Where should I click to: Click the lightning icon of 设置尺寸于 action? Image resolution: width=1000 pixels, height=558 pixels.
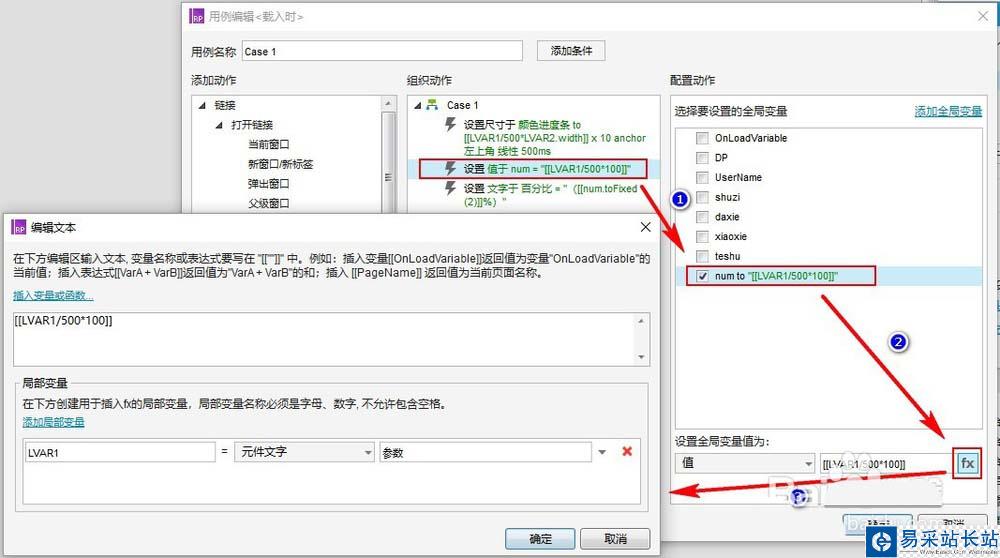pos(450,124)
